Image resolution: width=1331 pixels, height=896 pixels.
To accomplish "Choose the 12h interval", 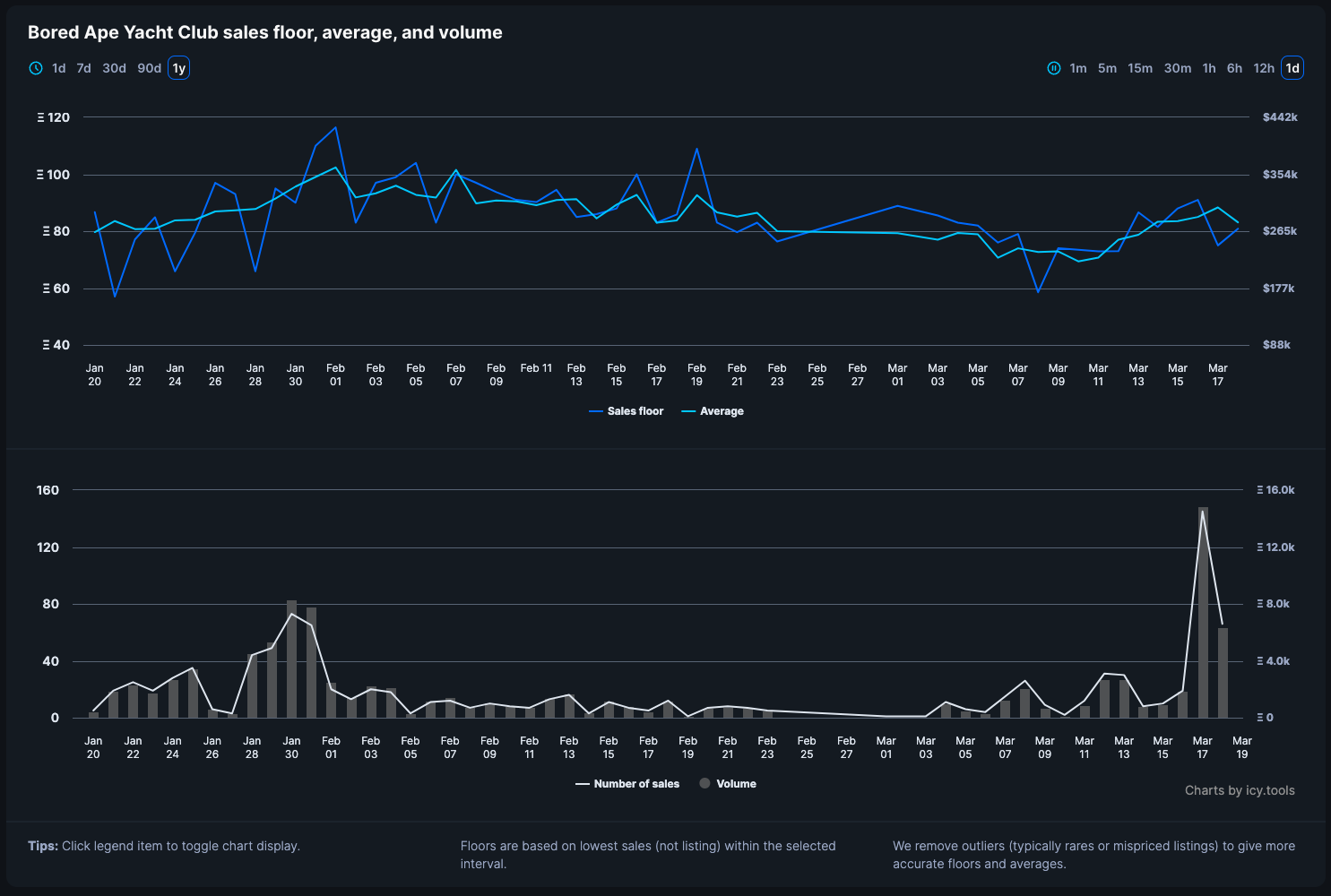I will [x=1264, y=68].
